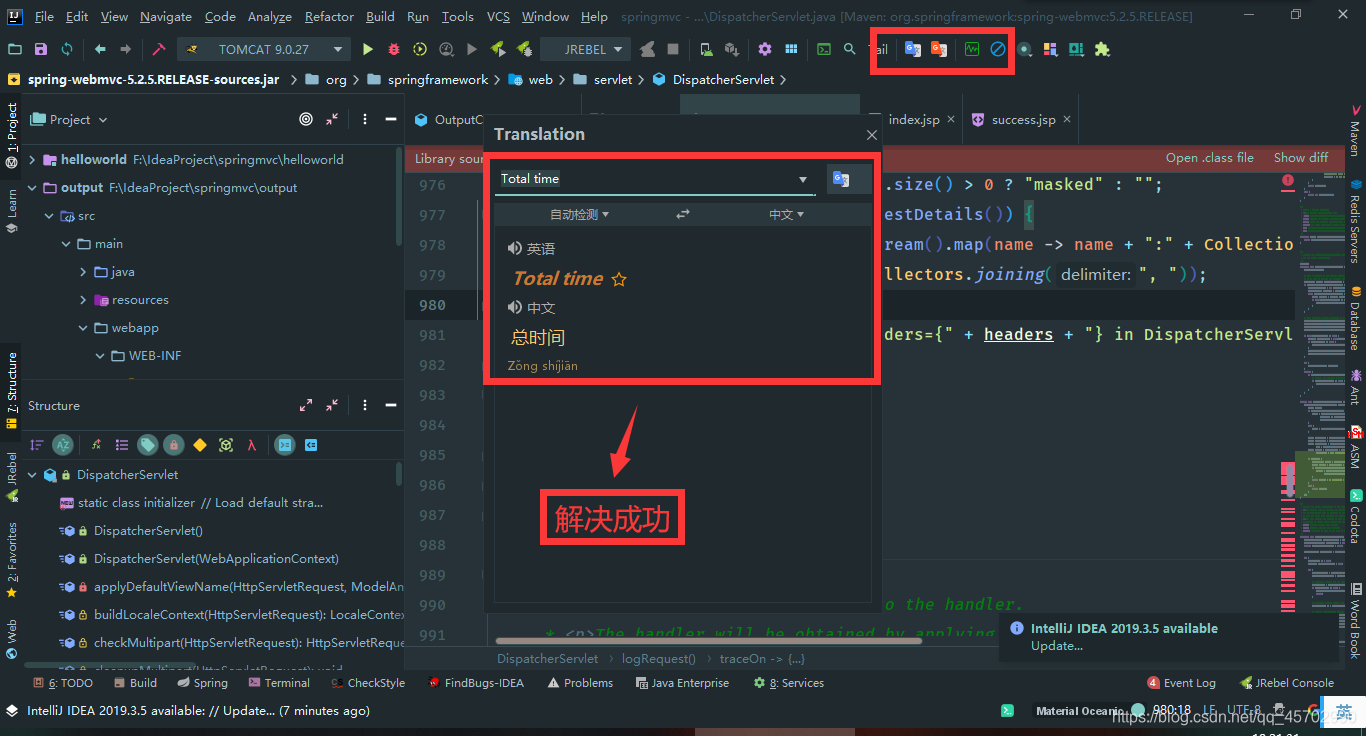Open source language 自动检测 dropdown
This screenshot has height=736, width=1366.
(x=579, y=214)
